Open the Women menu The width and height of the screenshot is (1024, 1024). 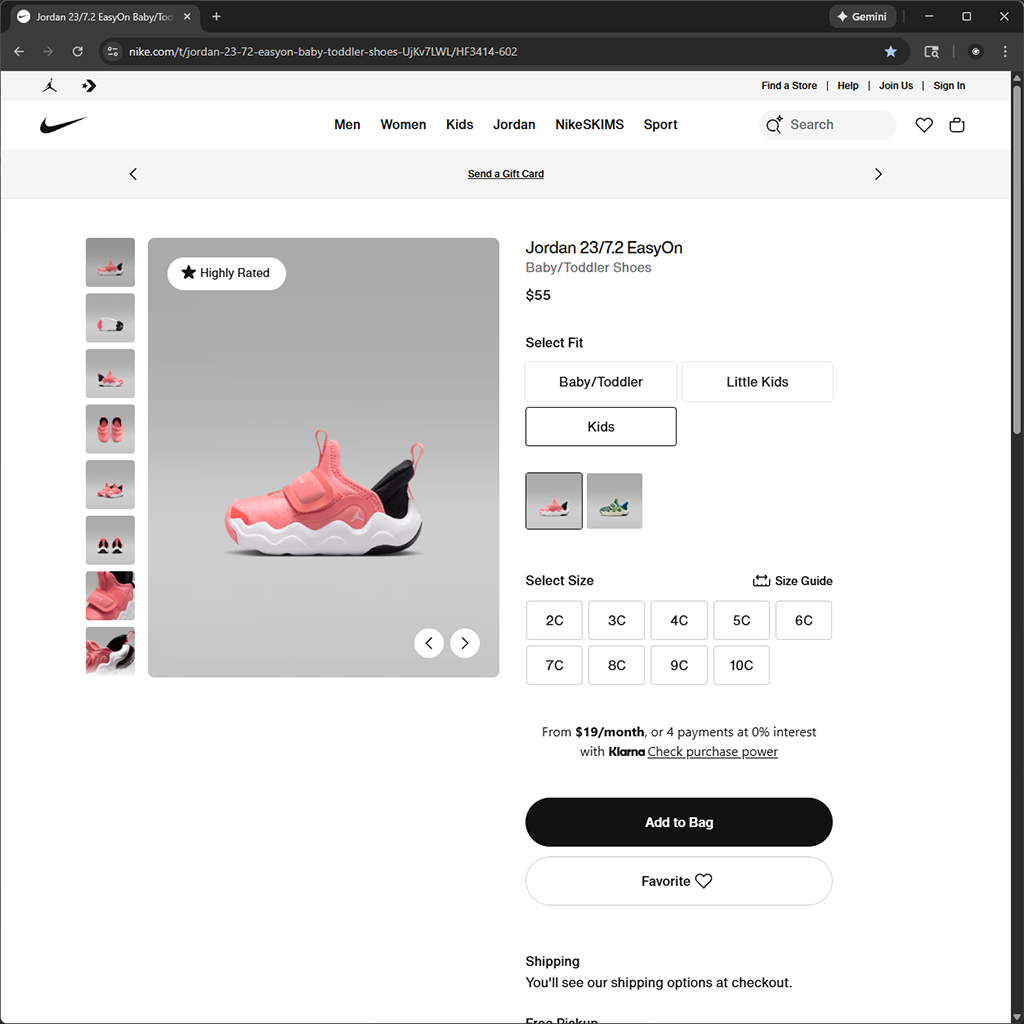tap(403, 125)
